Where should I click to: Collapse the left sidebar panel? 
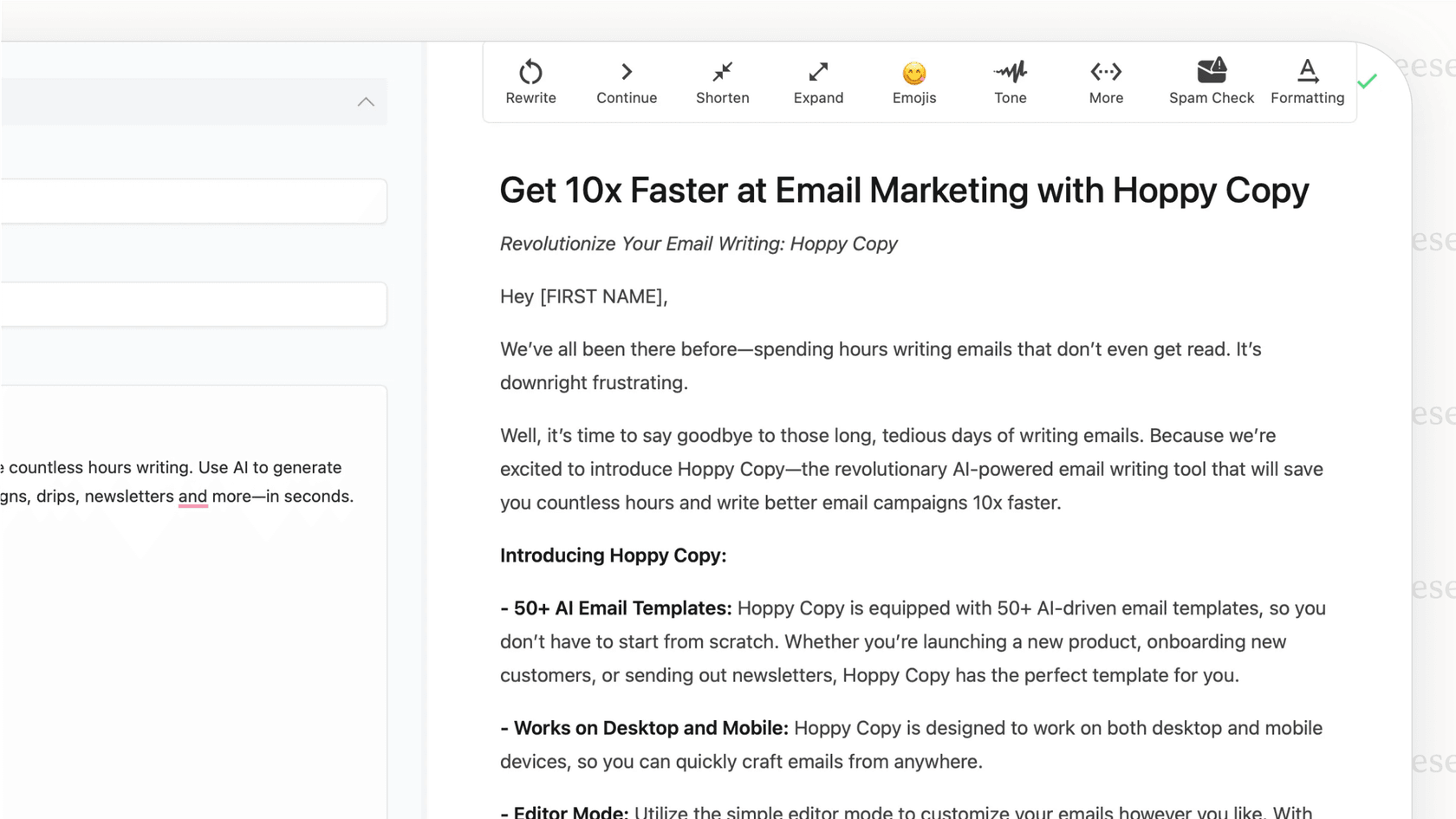pyautogui.click(x=366, y=101)
